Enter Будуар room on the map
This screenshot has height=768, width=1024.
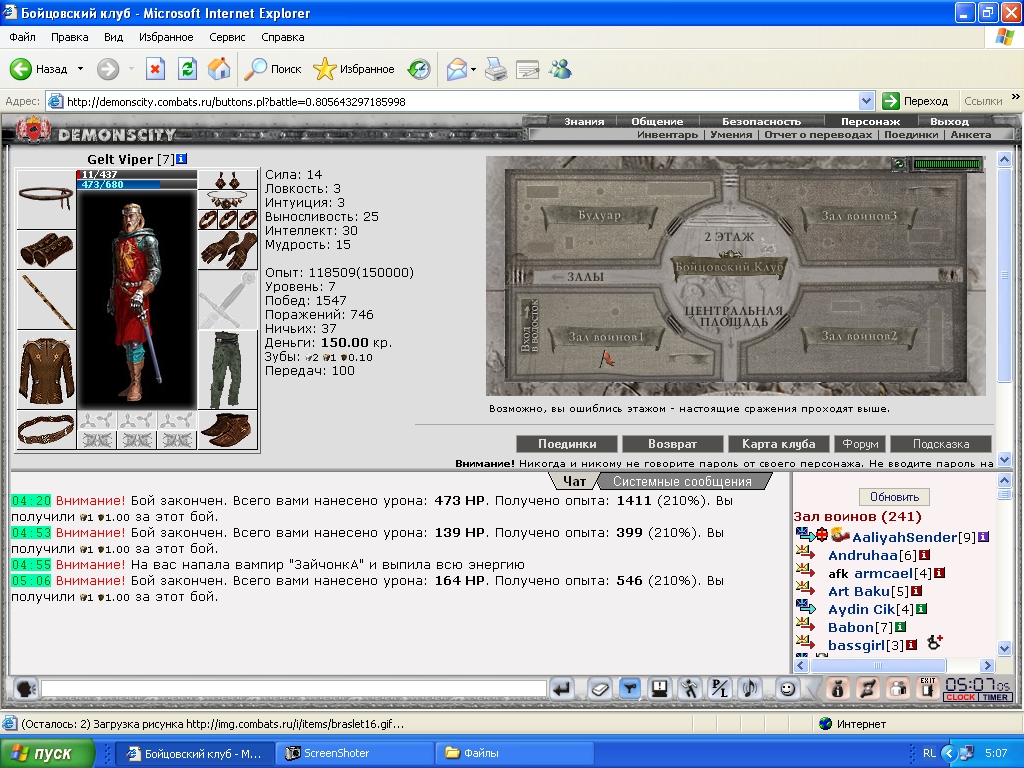coord(599,215)
